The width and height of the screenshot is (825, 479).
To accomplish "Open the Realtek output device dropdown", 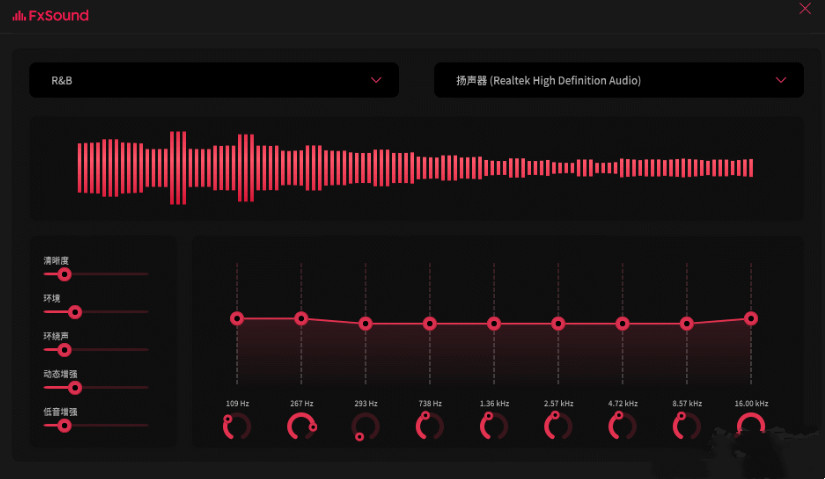I will [x=618, y=80].
